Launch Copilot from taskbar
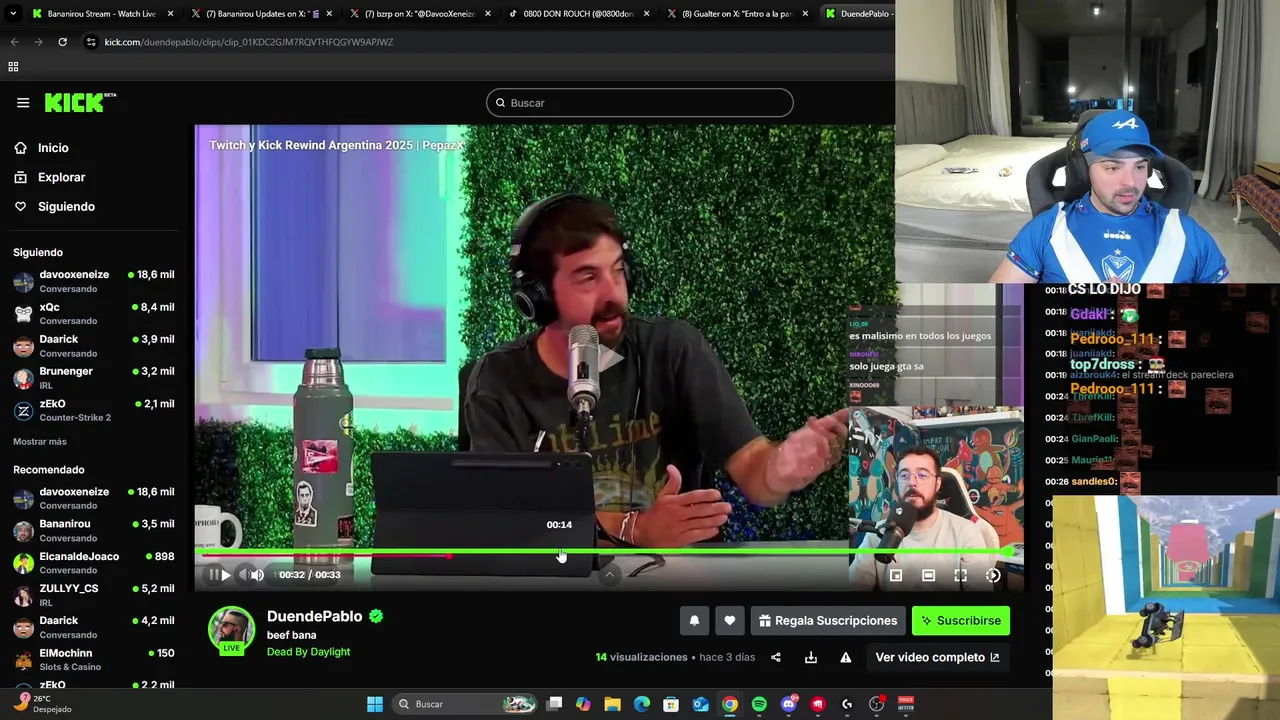 pyautogui.click(x=583, y=704)
